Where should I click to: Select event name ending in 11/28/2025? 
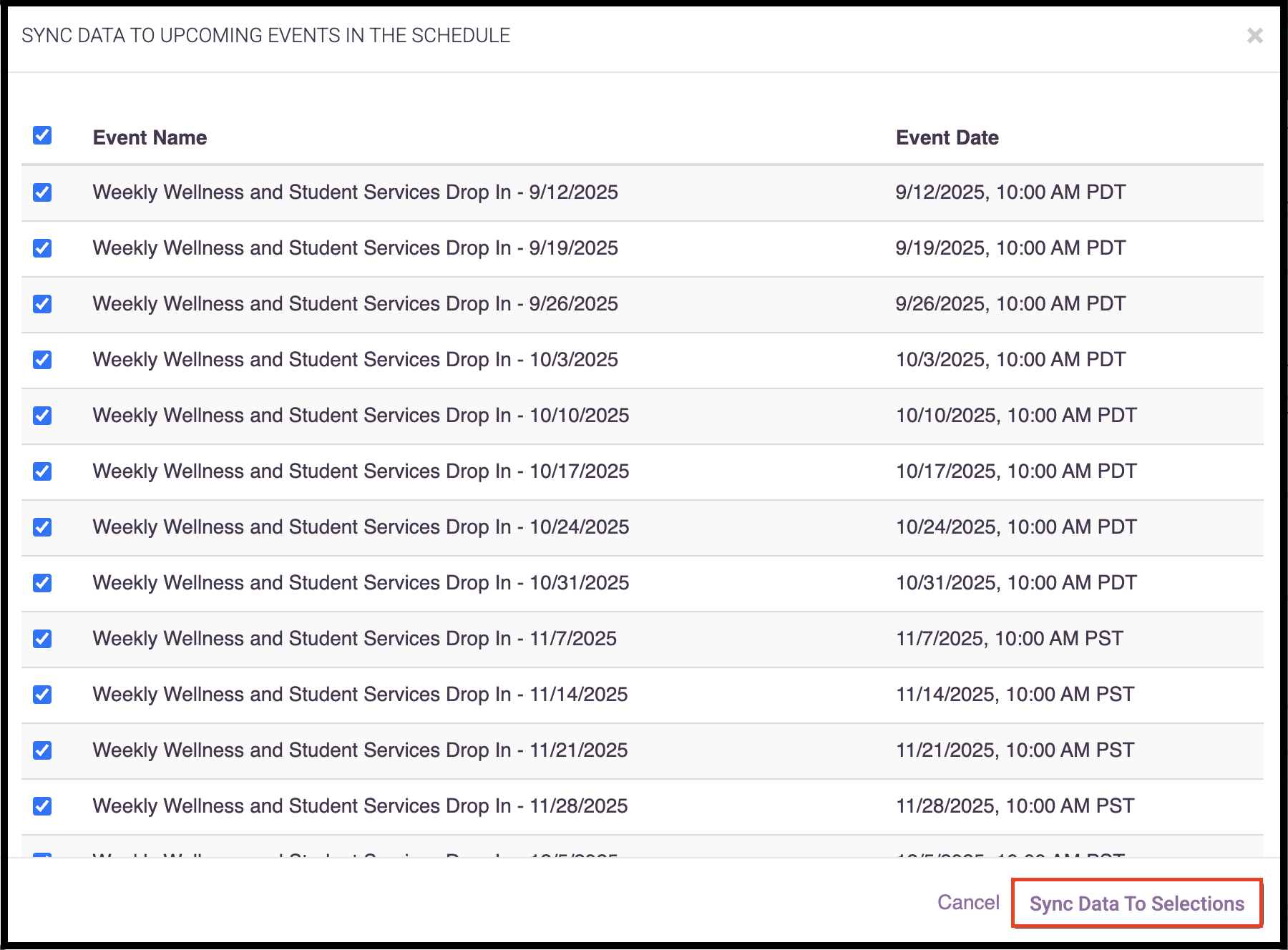(x=361, y=806)
